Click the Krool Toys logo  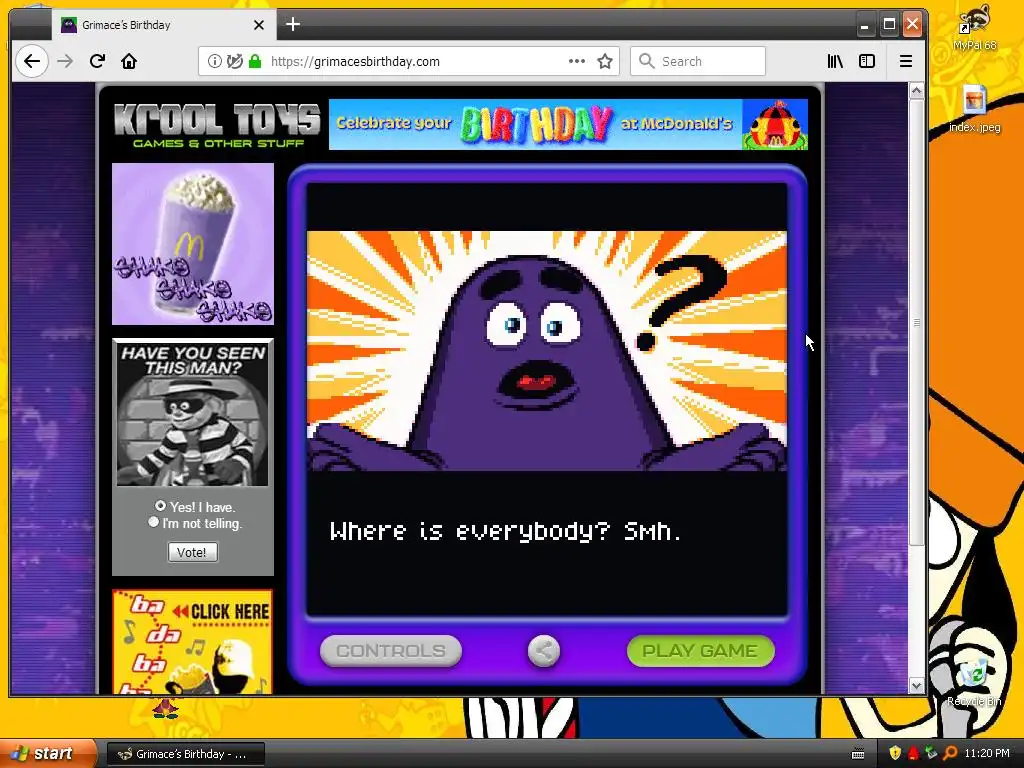(x=217, y=125)
